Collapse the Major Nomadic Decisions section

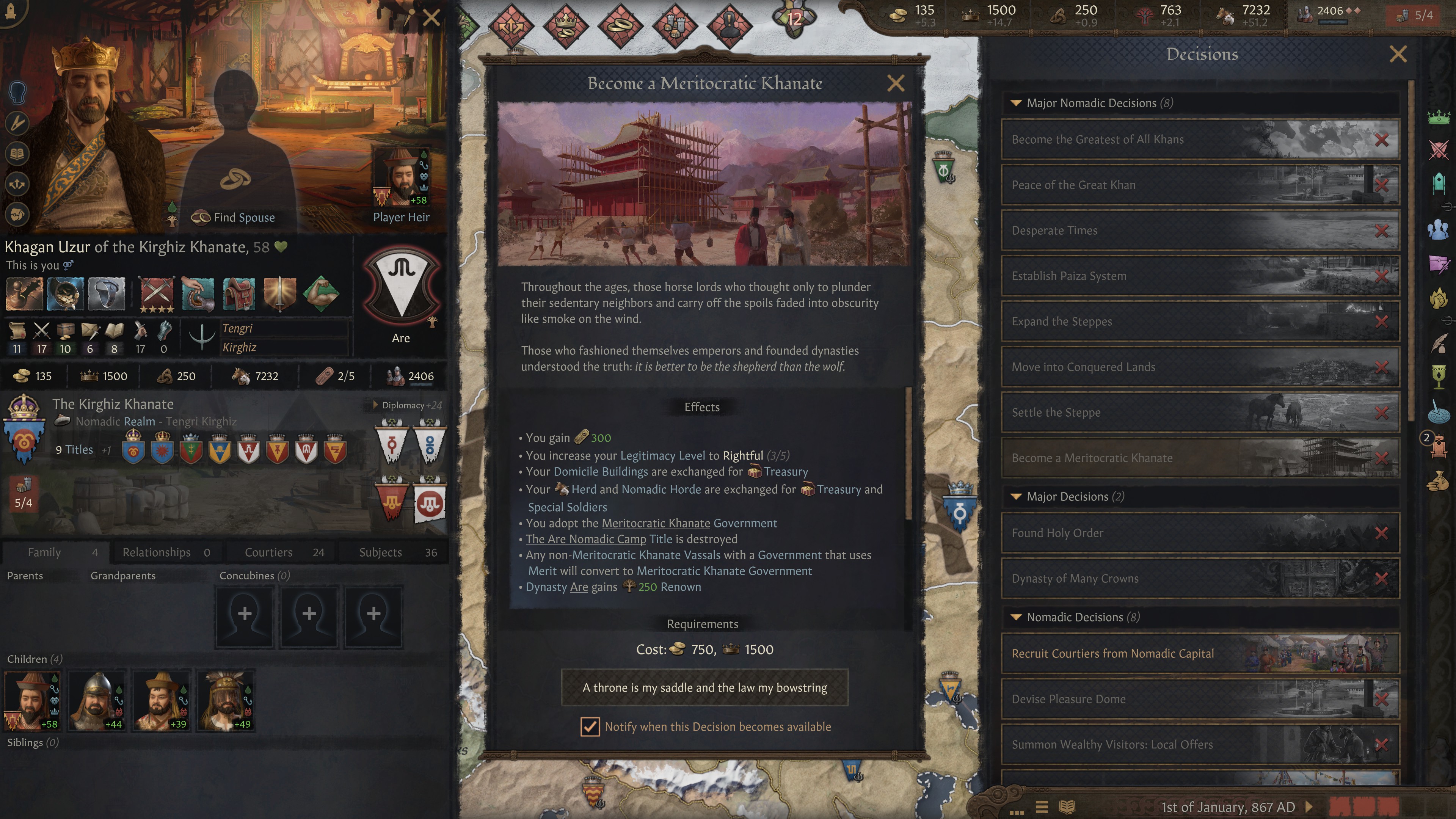[1016, 103]
